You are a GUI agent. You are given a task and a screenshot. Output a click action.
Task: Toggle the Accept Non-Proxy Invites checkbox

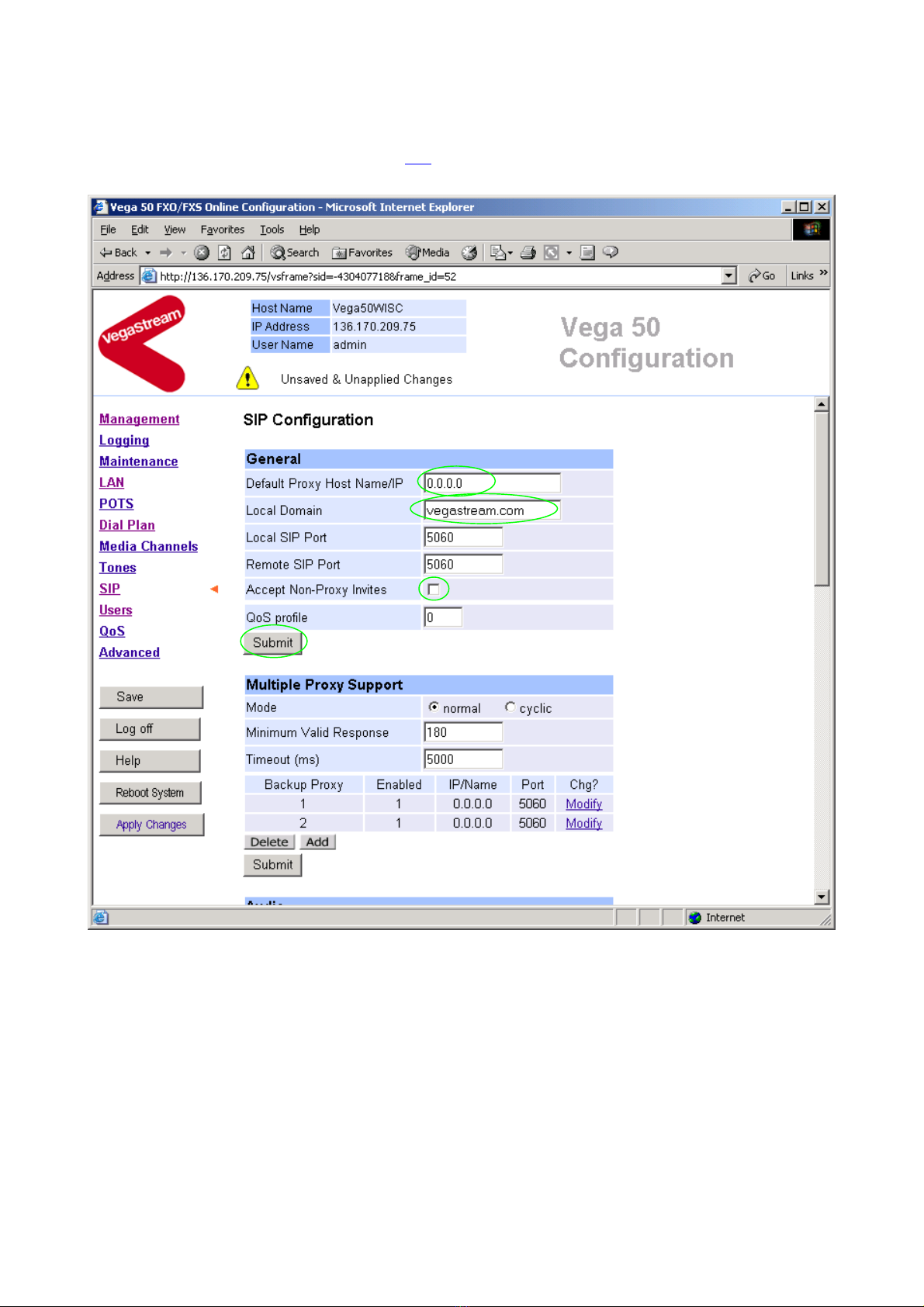pyautogui.click(x=434, y=590)
